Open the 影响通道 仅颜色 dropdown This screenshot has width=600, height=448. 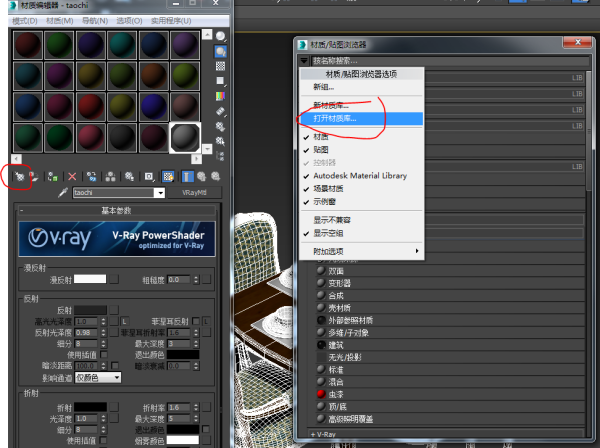point(98,378)
